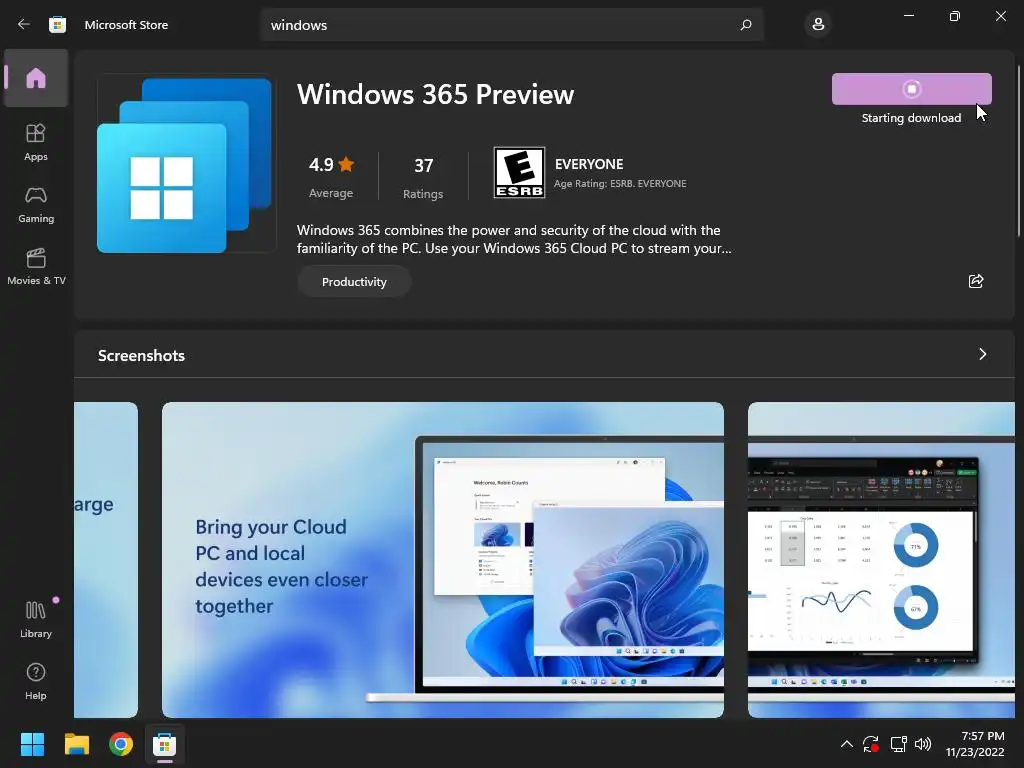The height and width of the screenshot is (768, 1024).
Task: Open the 'Bring your Cloud PC' screenshot
Action: click(443, 560)
